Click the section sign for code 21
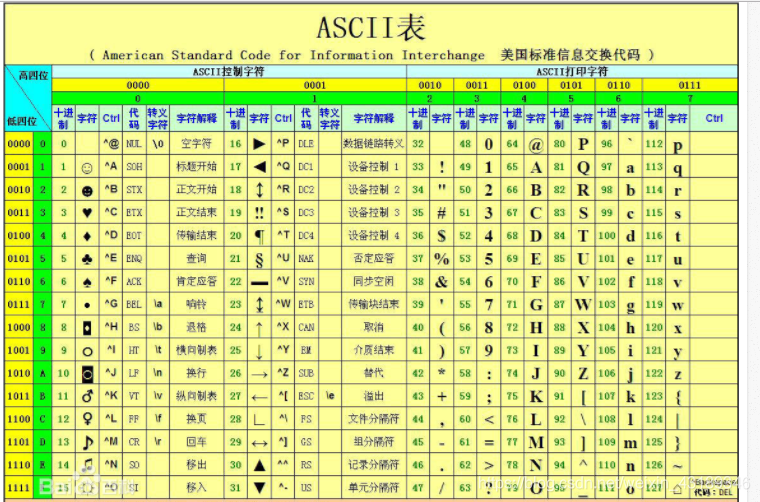The height and width of the screenshot is (502, 760). click(x=259, y=260)
